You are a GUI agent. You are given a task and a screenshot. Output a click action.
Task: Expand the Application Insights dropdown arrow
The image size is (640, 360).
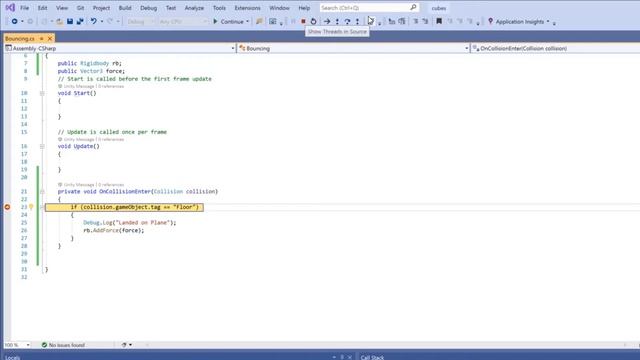point(548,22)
